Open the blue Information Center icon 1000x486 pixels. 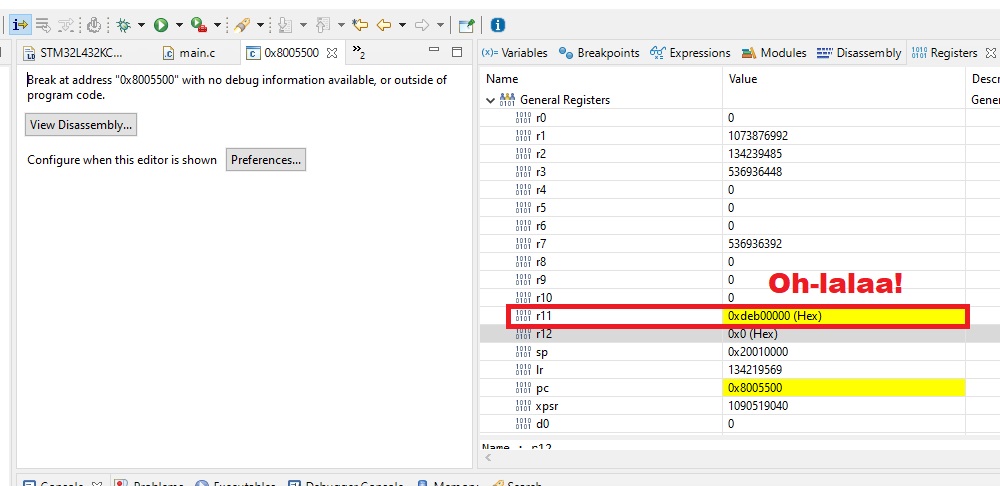pyautogui.click(x=498, y=25)
